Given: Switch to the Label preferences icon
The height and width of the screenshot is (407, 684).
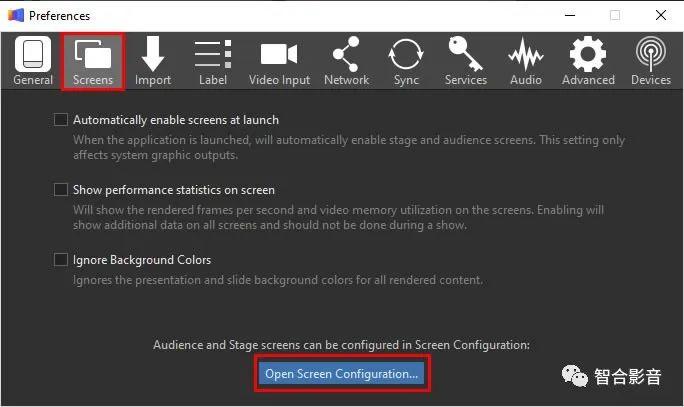Looking at the screenshot, I should (213, 55).
